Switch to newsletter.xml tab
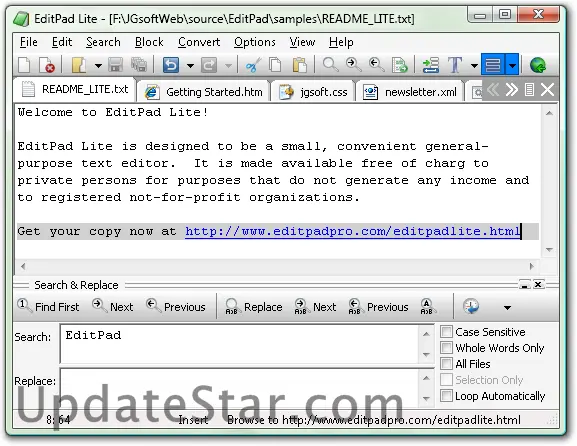Image resolution: width=577 pixels, height=446 pixels. pos(410,92)
